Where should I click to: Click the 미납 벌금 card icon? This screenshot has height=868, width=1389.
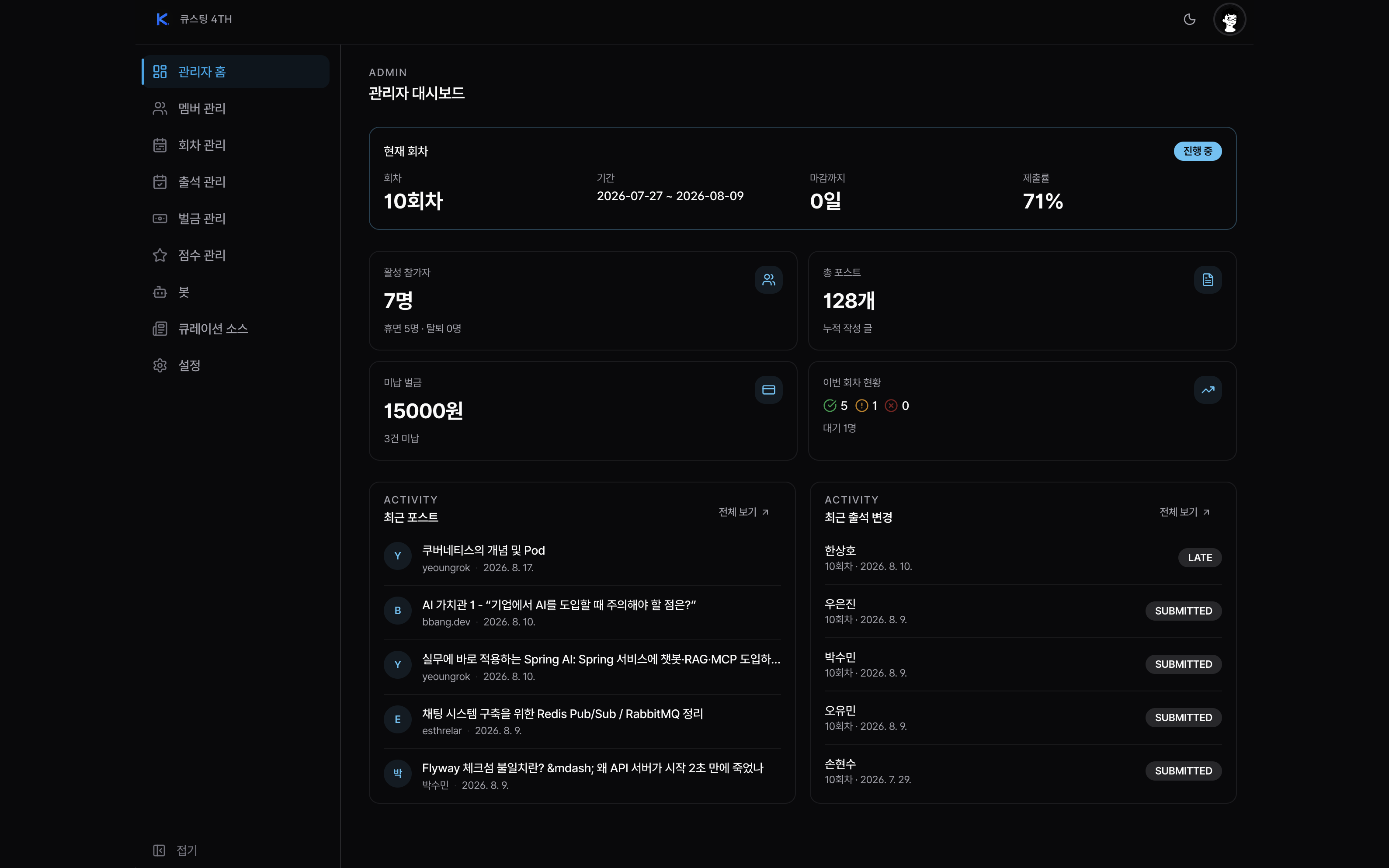click(x=768, y=390)
